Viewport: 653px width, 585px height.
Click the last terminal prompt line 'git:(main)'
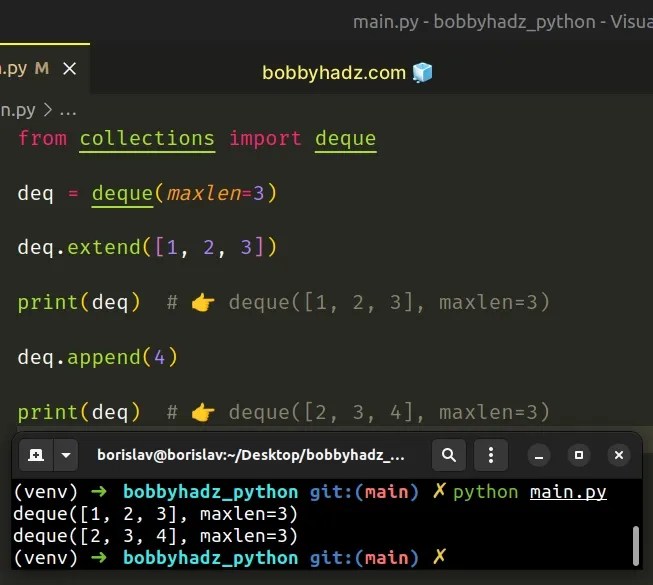click(x=364, y=558)
